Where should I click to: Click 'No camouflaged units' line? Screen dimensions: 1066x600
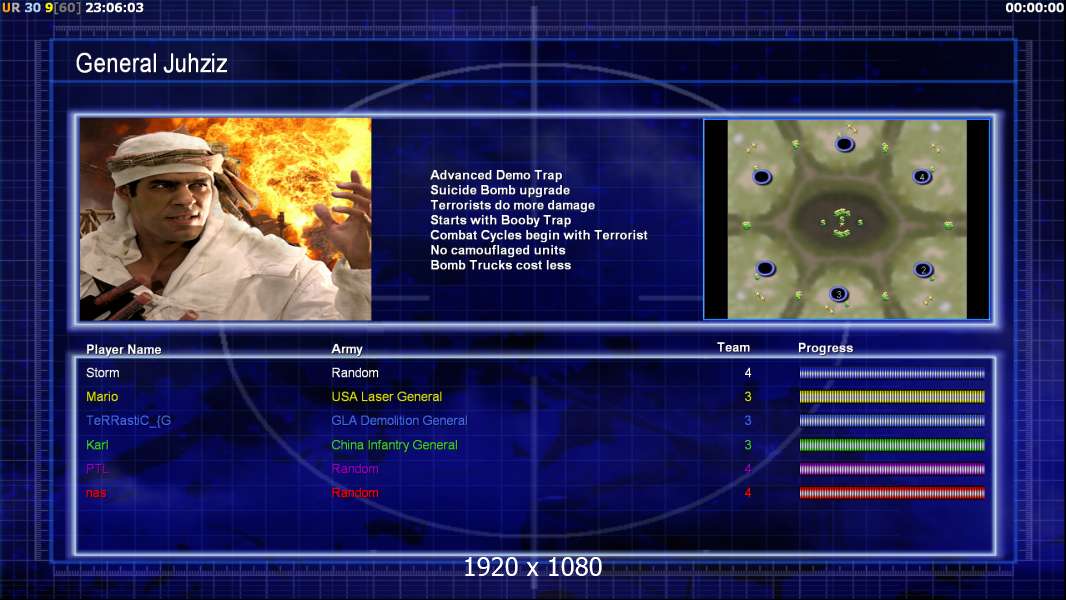498,250
